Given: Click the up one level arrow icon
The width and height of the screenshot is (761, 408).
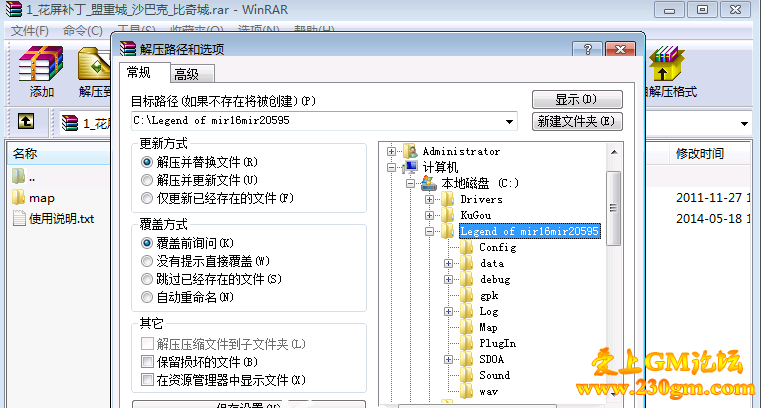Looking at the screenshot, I should 26,121.
